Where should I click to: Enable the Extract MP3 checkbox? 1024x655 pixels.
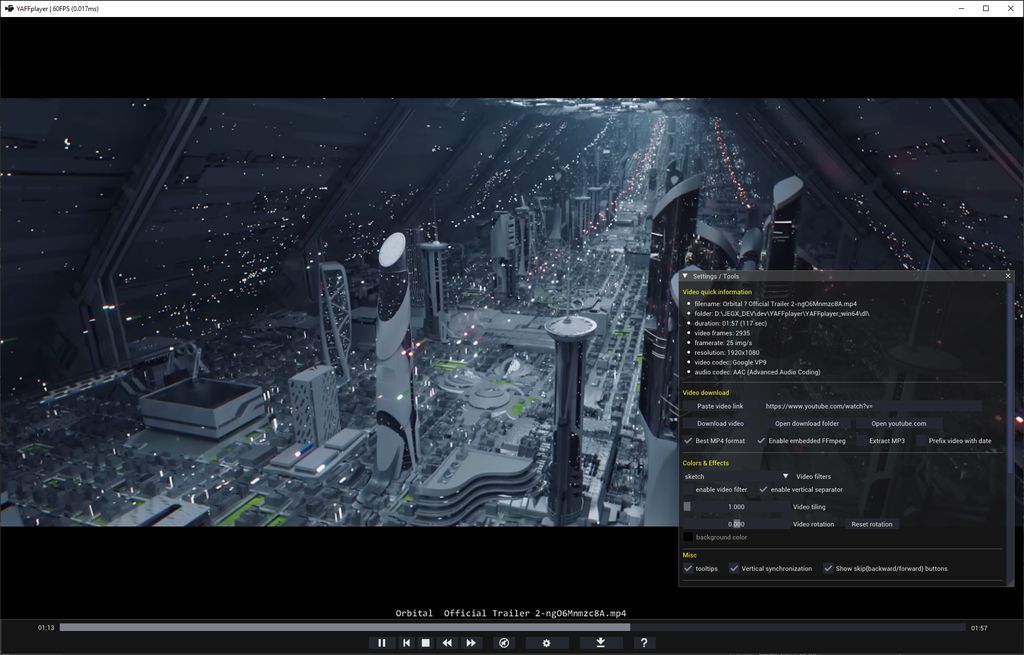tap(861, 441)
